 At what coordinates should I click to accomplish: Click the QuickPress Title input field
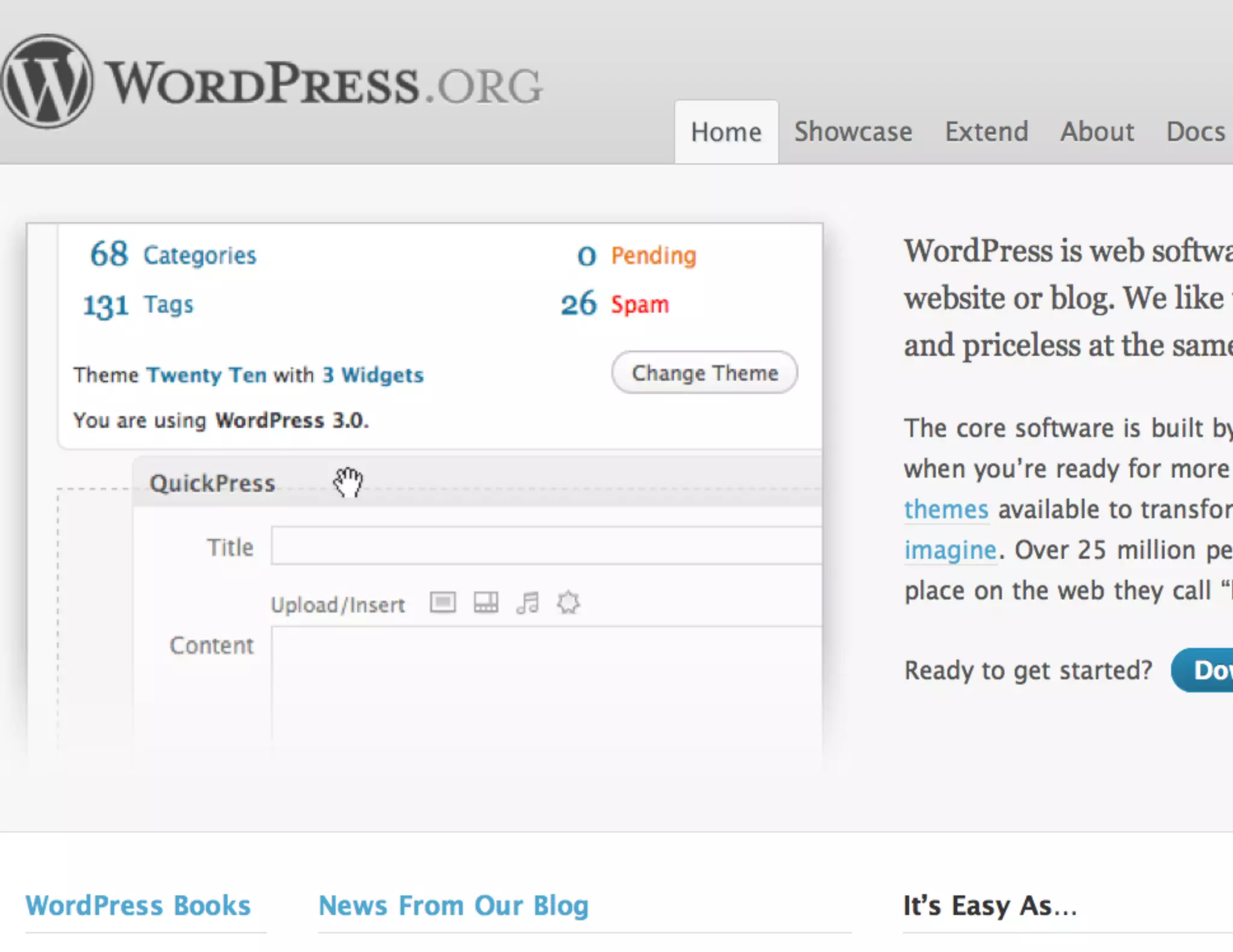pyautogui.click(x=545, y=546)
